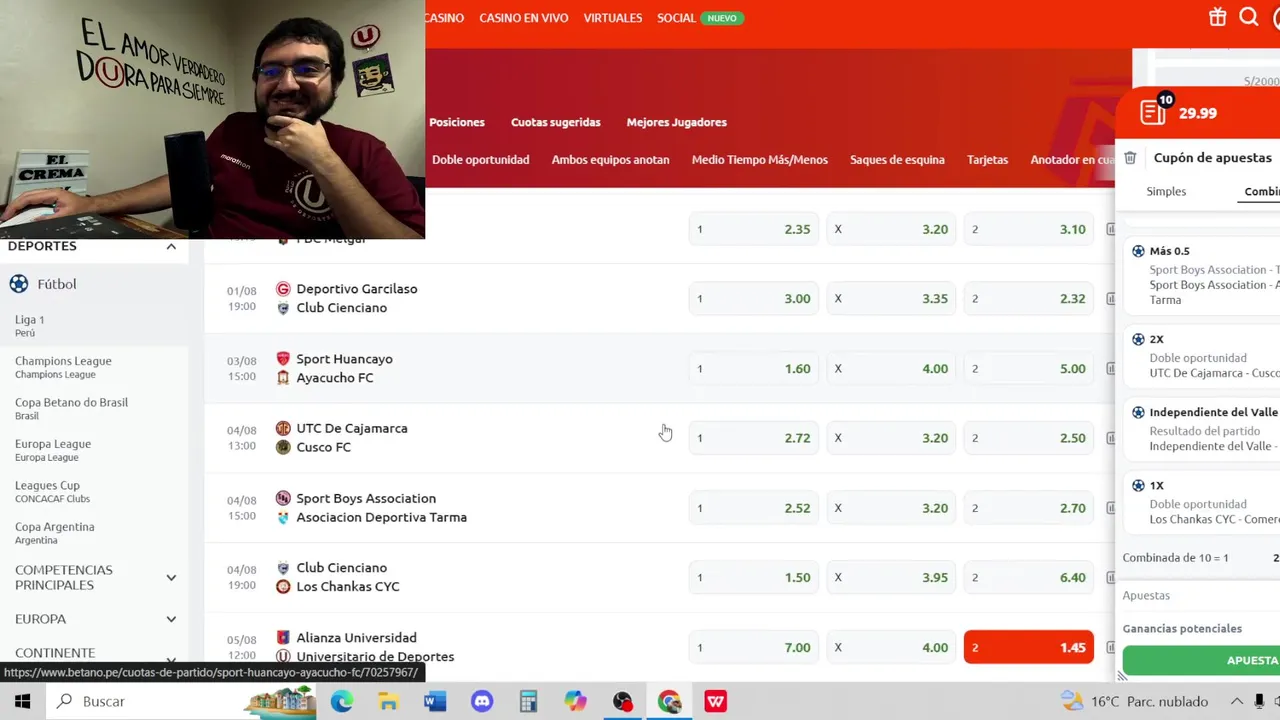Pick Alianza Universidad win at 7.00
Image resolution: width=1280 pixels, height=720 pixels.
754,647
